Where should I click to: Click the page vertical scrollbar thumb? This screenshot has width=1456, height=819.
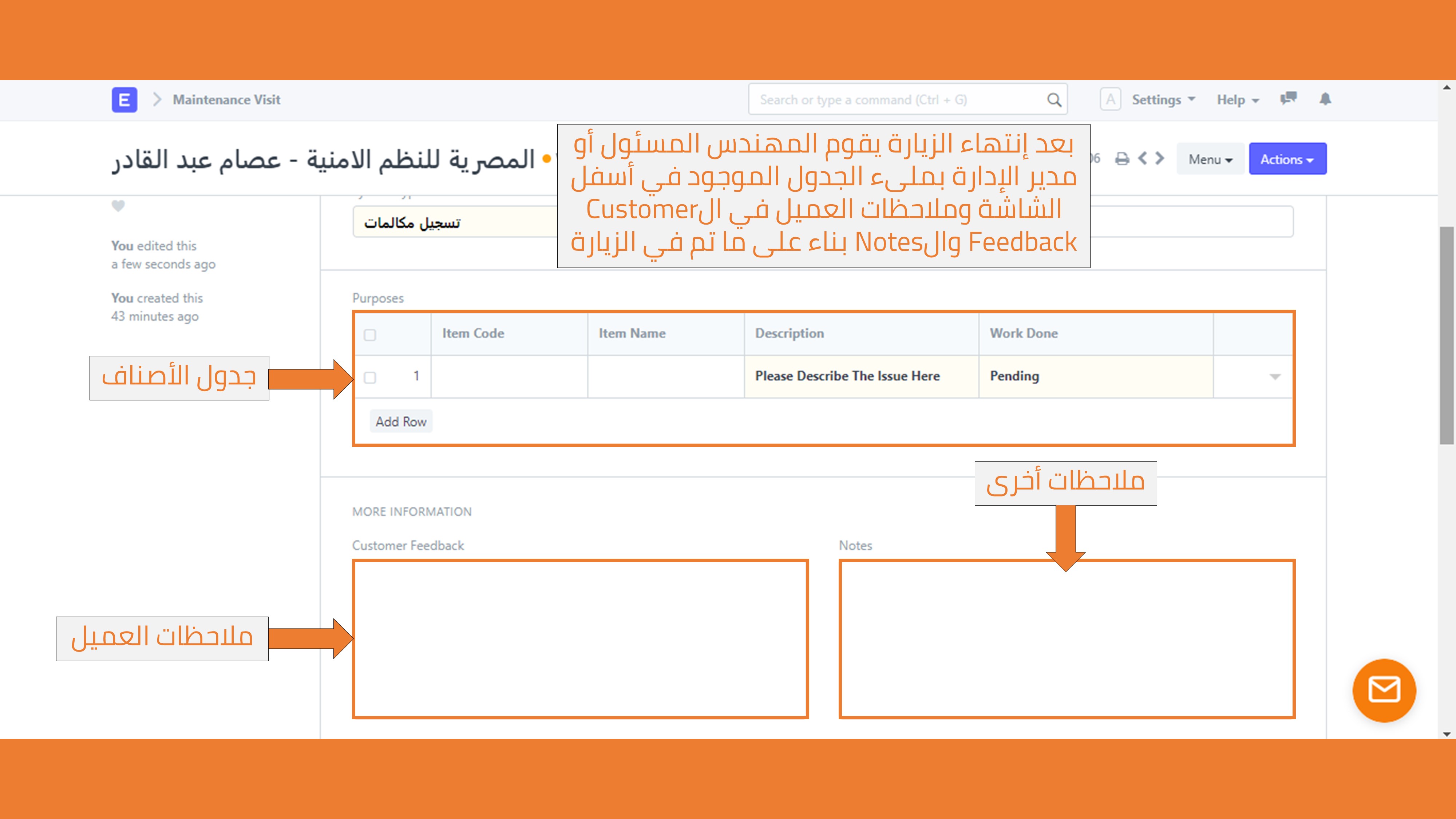coord(1447,335)
